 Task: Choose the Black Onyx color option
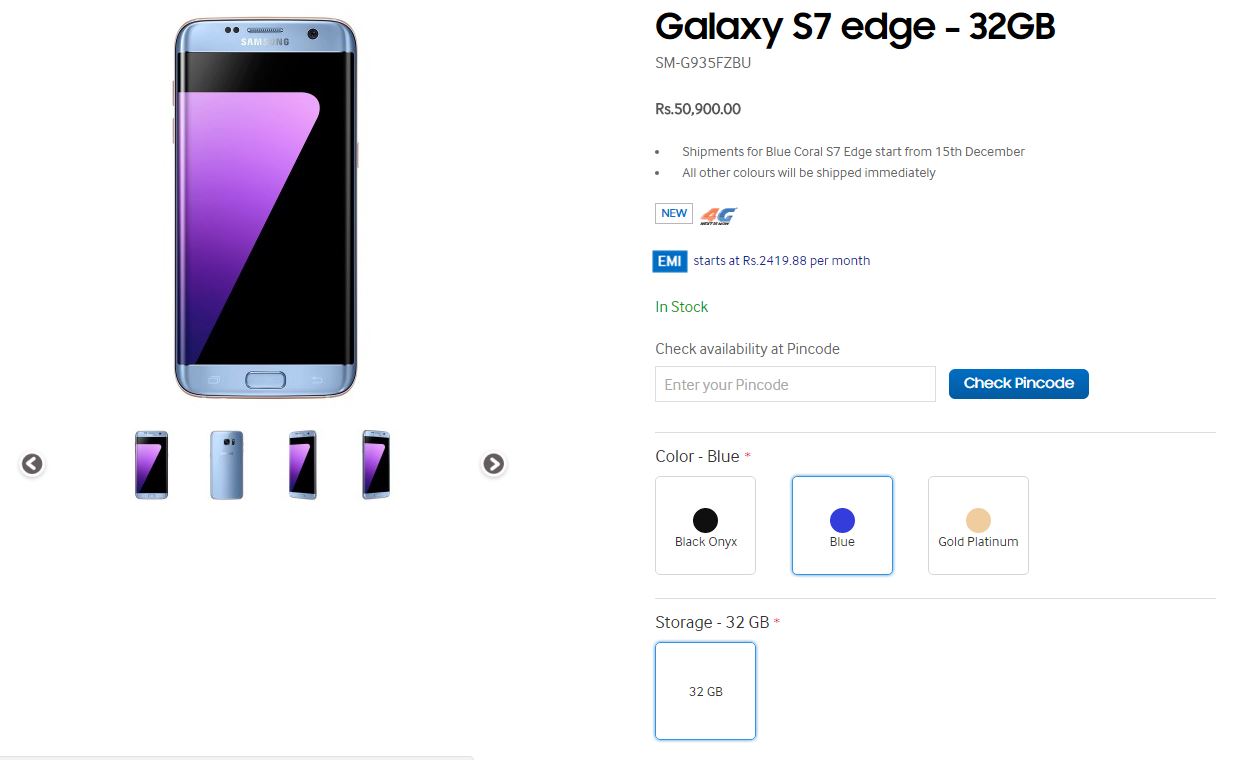coord(705,525)
